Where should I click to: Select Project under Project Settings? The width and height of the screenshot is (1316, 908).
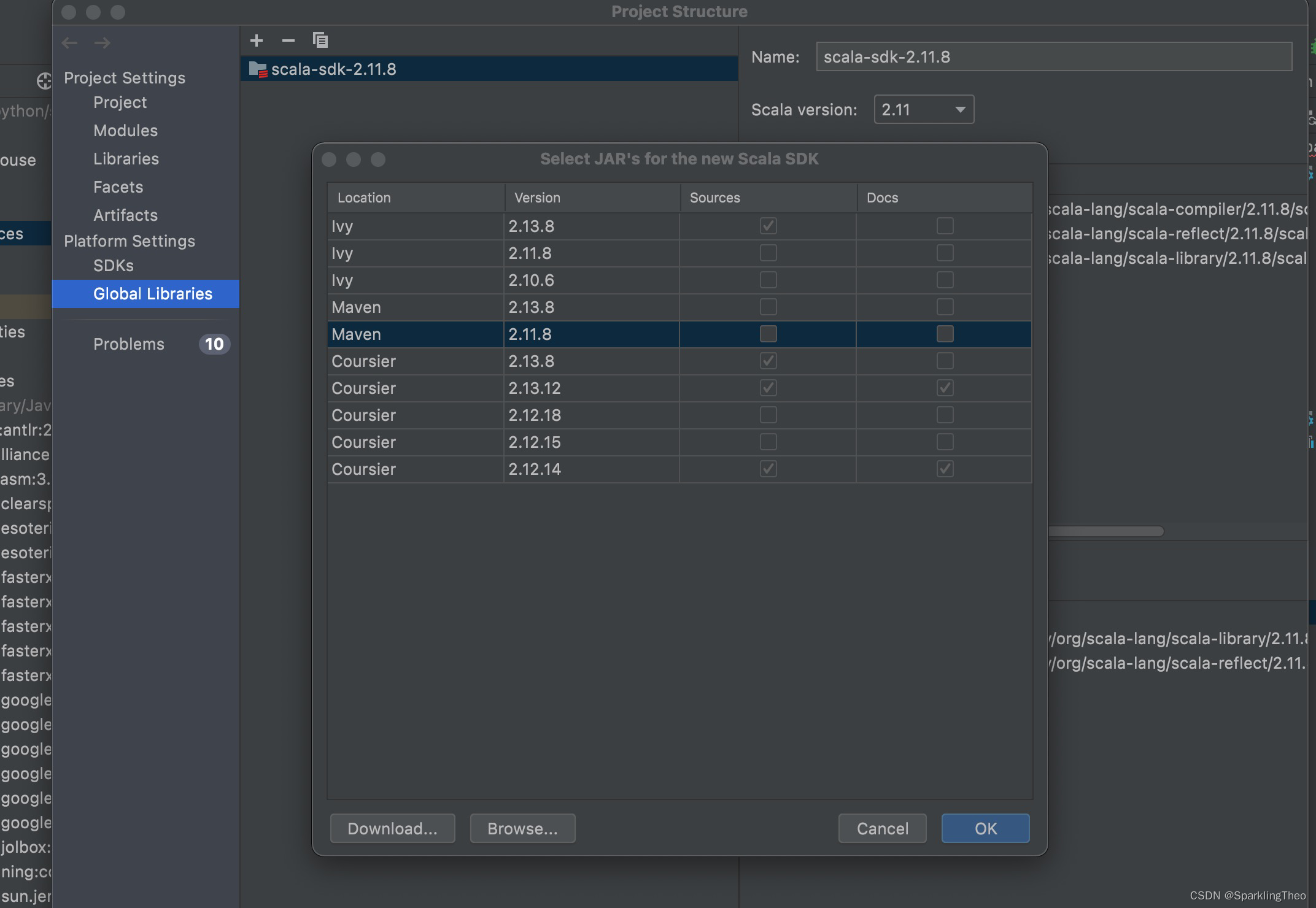pyautogui.click(x=119, y=102)
